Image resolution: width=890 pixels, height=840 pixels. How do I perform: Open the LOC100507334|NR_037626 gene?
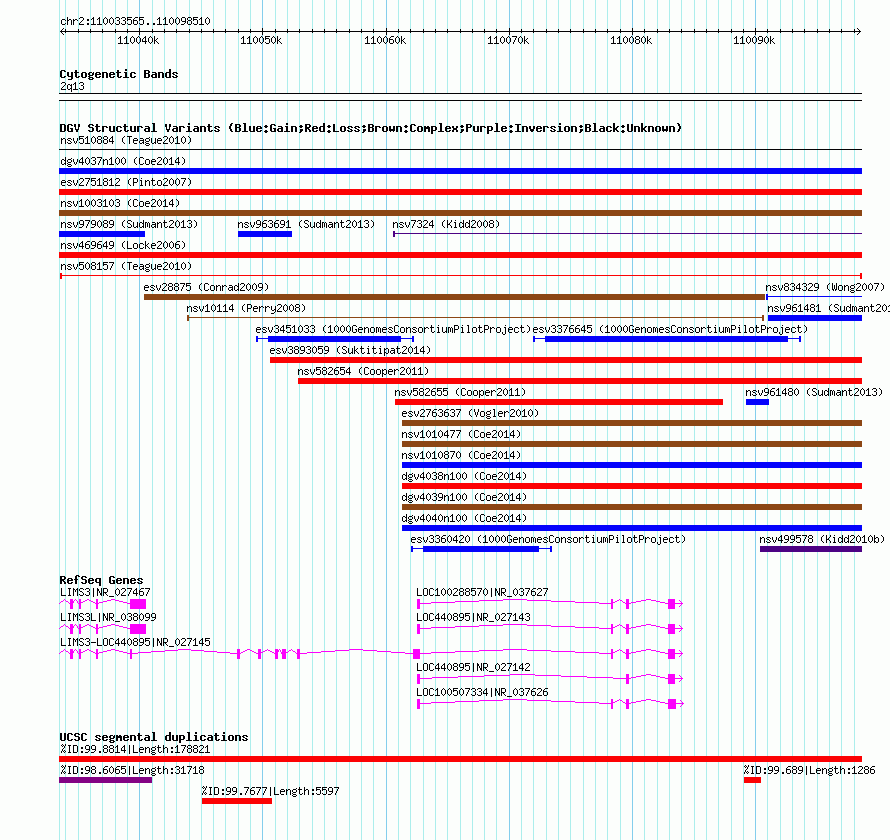pyautogui.click(x=550, y=704)
